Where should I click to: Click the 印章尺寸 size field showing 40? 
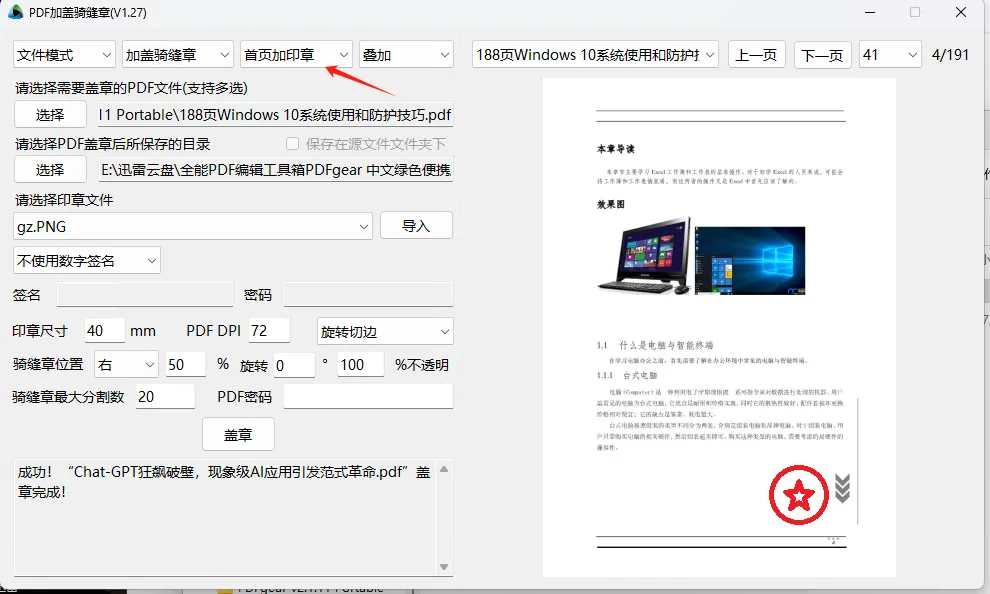click(104, 330)
